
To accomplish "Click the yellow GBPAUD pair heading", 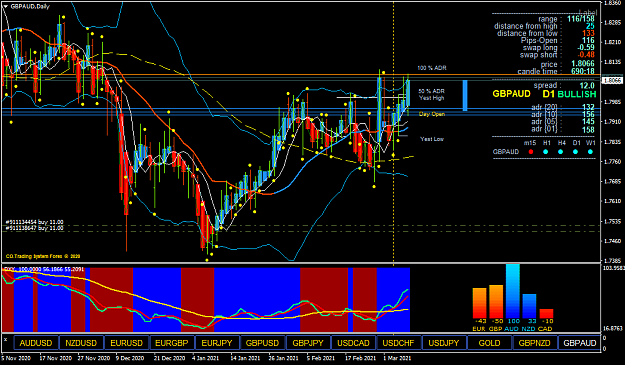I will coord(511,94).
